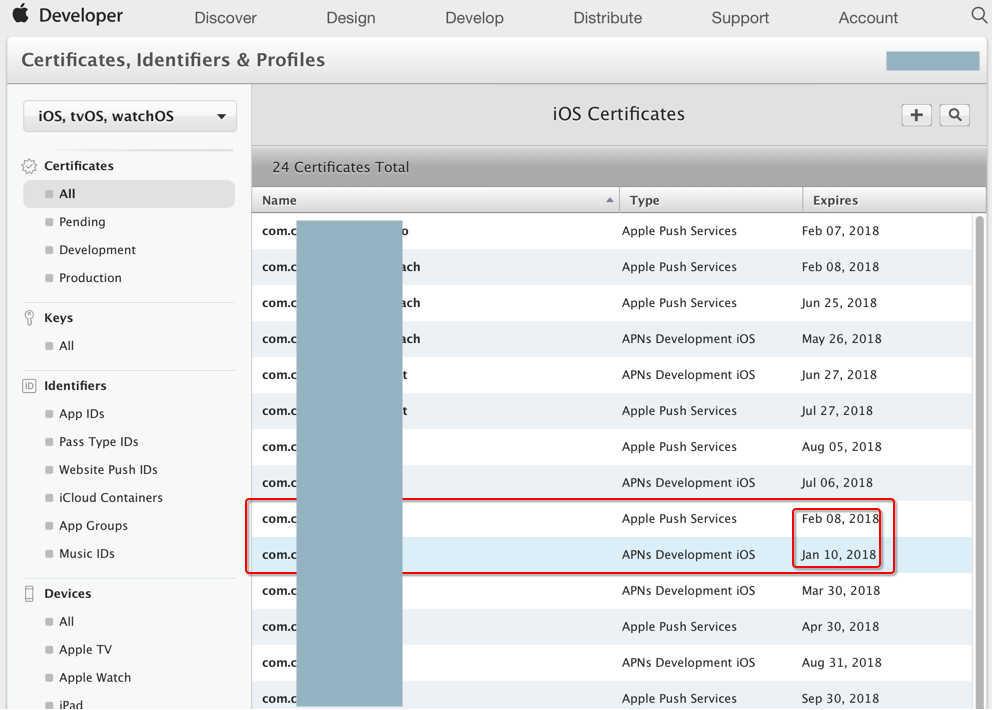Click the plus button to add certificate
The image size is (992, 710).
(916, 115)
